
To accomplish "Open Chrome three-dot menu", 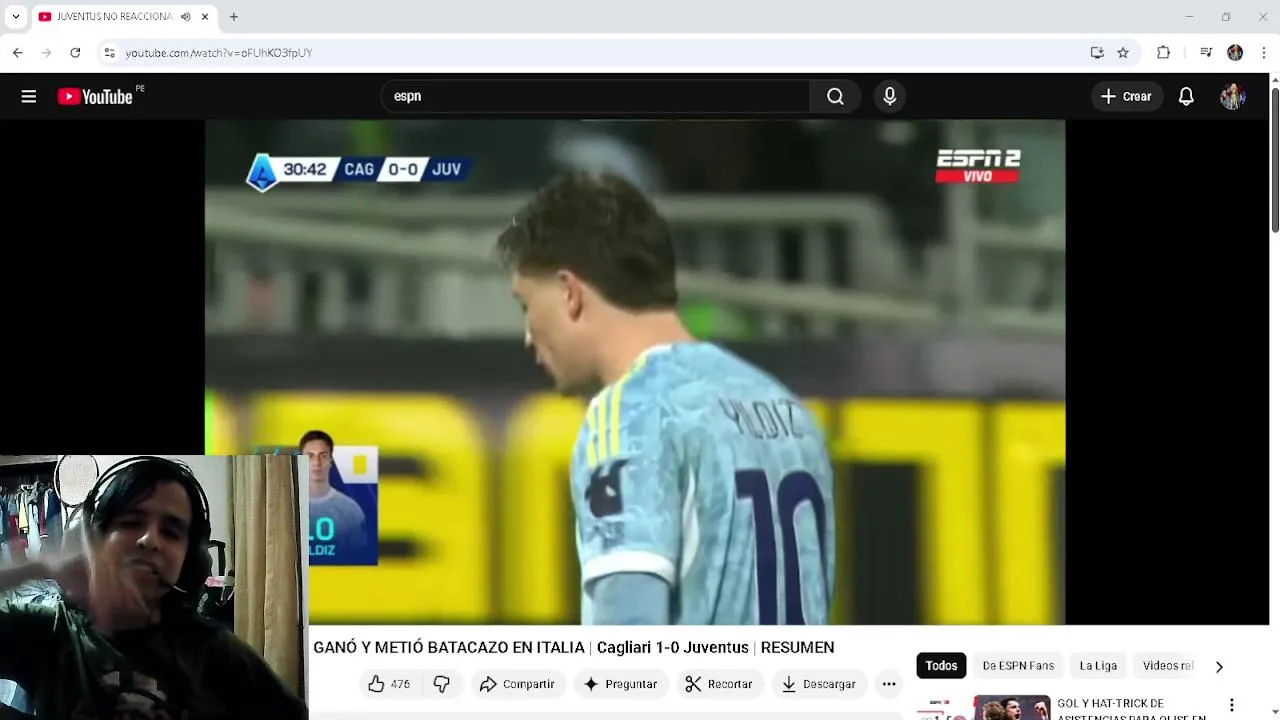I will 1264,52.
